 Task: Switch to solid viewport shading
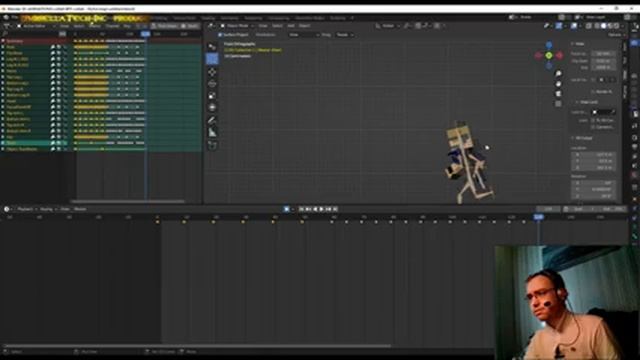(x=603, y=26)
